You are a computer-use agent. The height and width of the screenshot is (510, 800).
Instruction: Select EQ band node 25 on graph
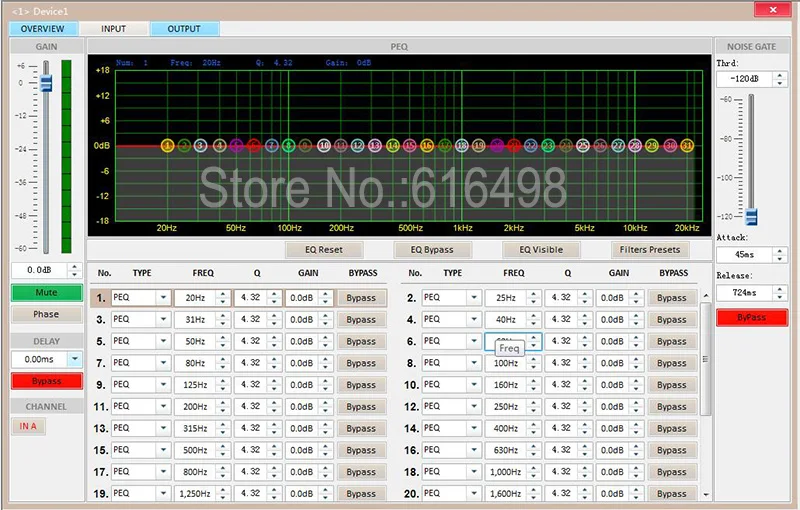[x=583, y=146]
